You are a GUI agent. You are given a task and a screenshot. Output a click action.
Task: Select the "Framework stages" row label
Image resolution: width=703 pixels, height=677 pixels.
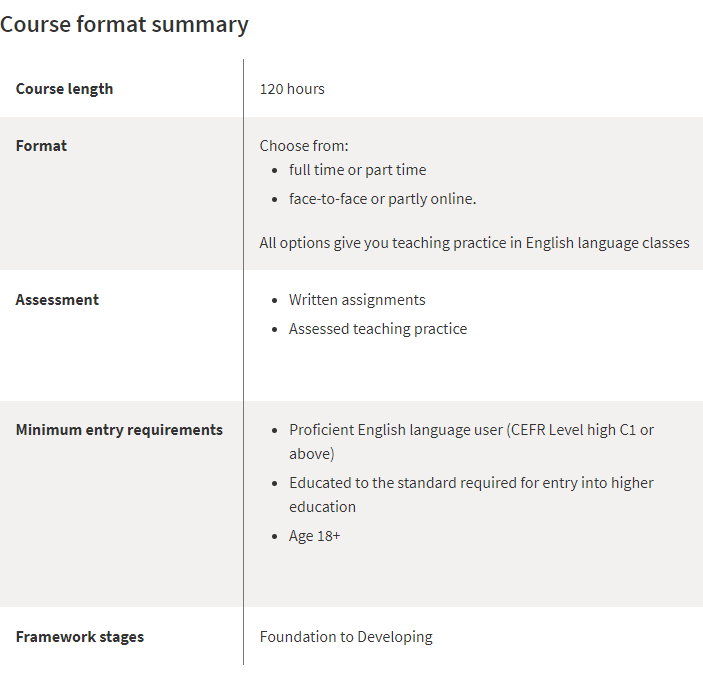79,637
